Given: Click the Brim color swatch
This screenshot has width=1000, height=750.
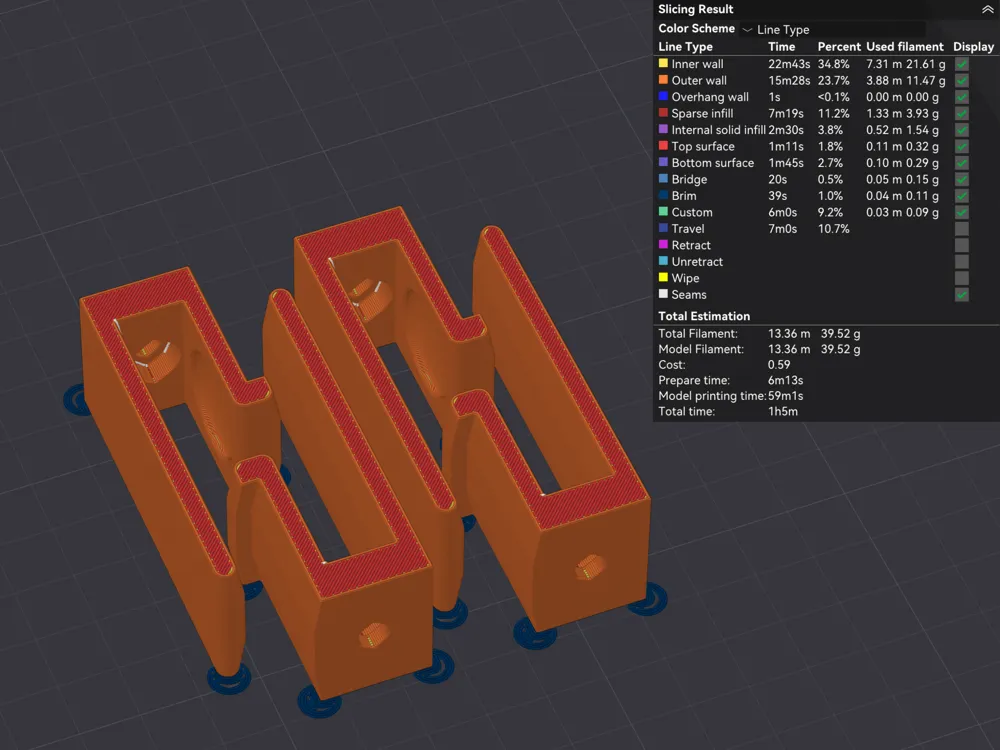Looking at the screenshot, I should tap(663, 195).
